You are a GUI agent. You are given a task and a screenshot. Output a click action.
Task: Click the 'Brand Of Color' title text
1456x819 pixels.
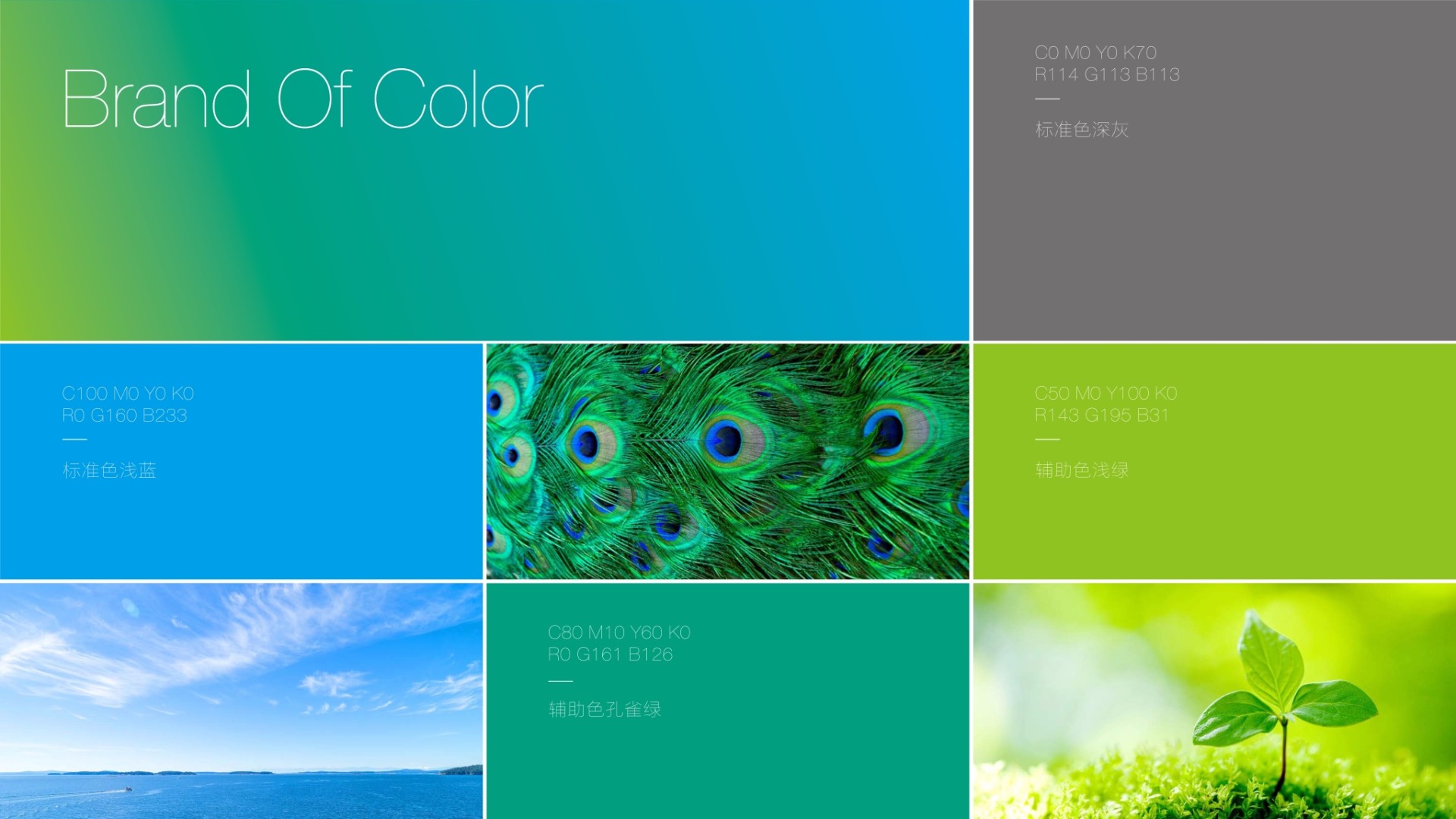pos(303,99)
